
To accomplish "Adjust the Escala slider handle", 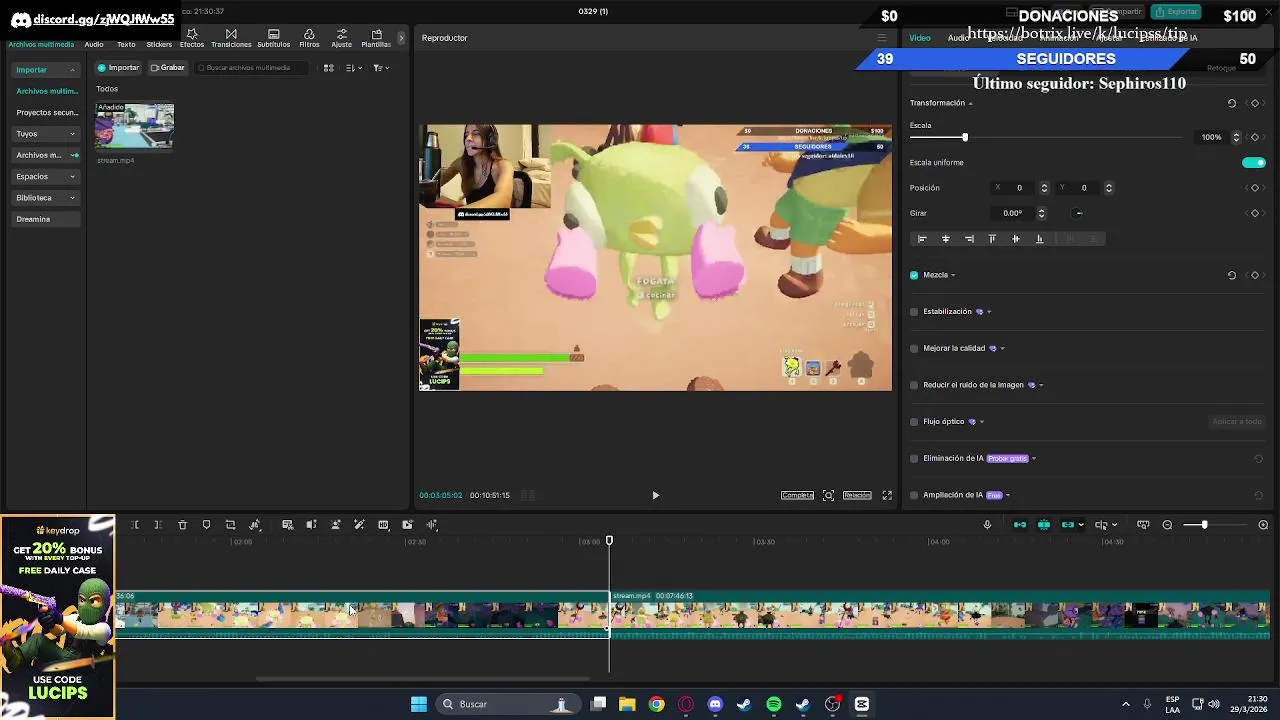I will pyautogui.click(x=965, y=137).
